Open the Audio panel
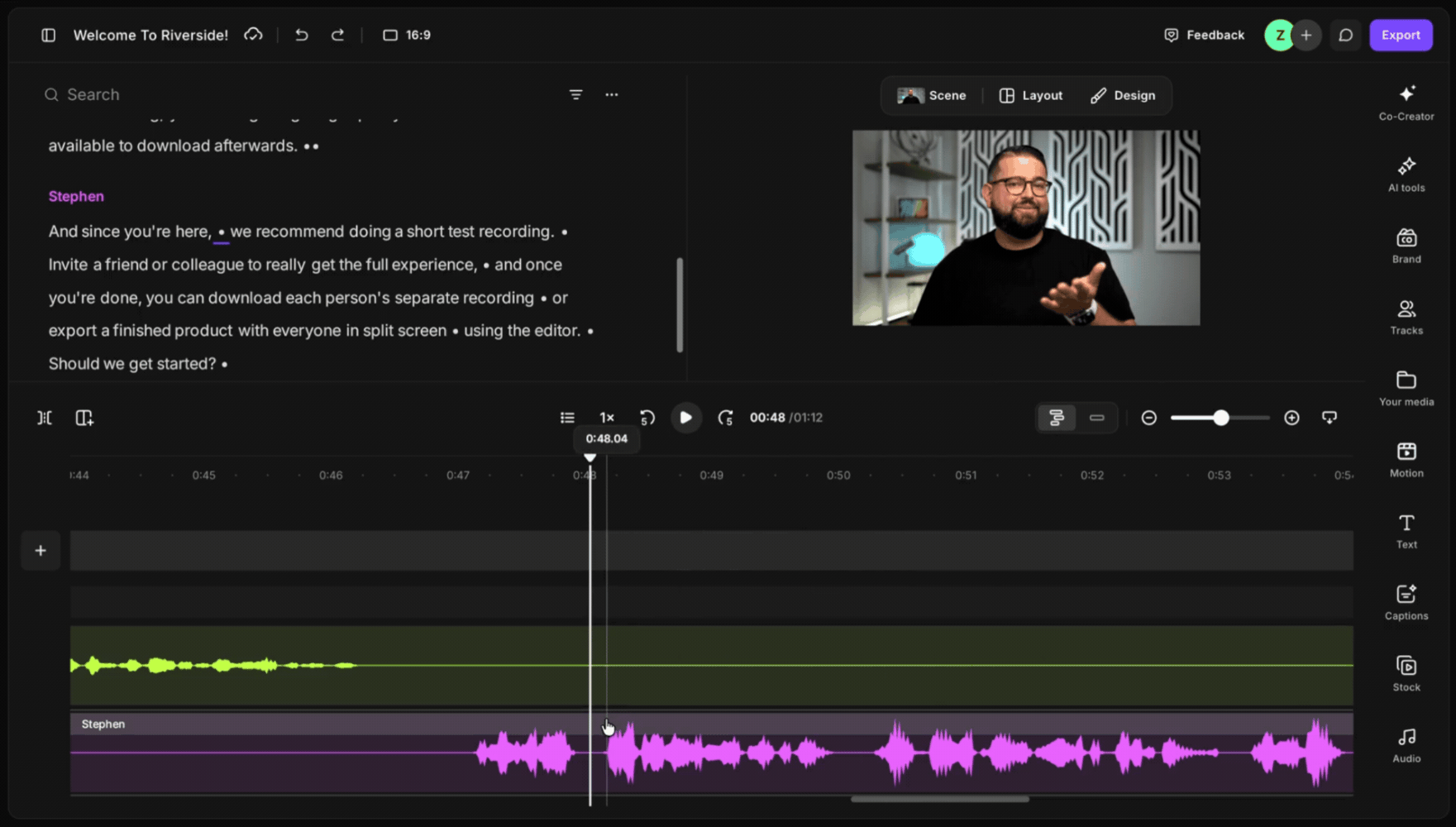This screenshot has height=827, width=1456. pyautogui.click(x=1406, y=745)
